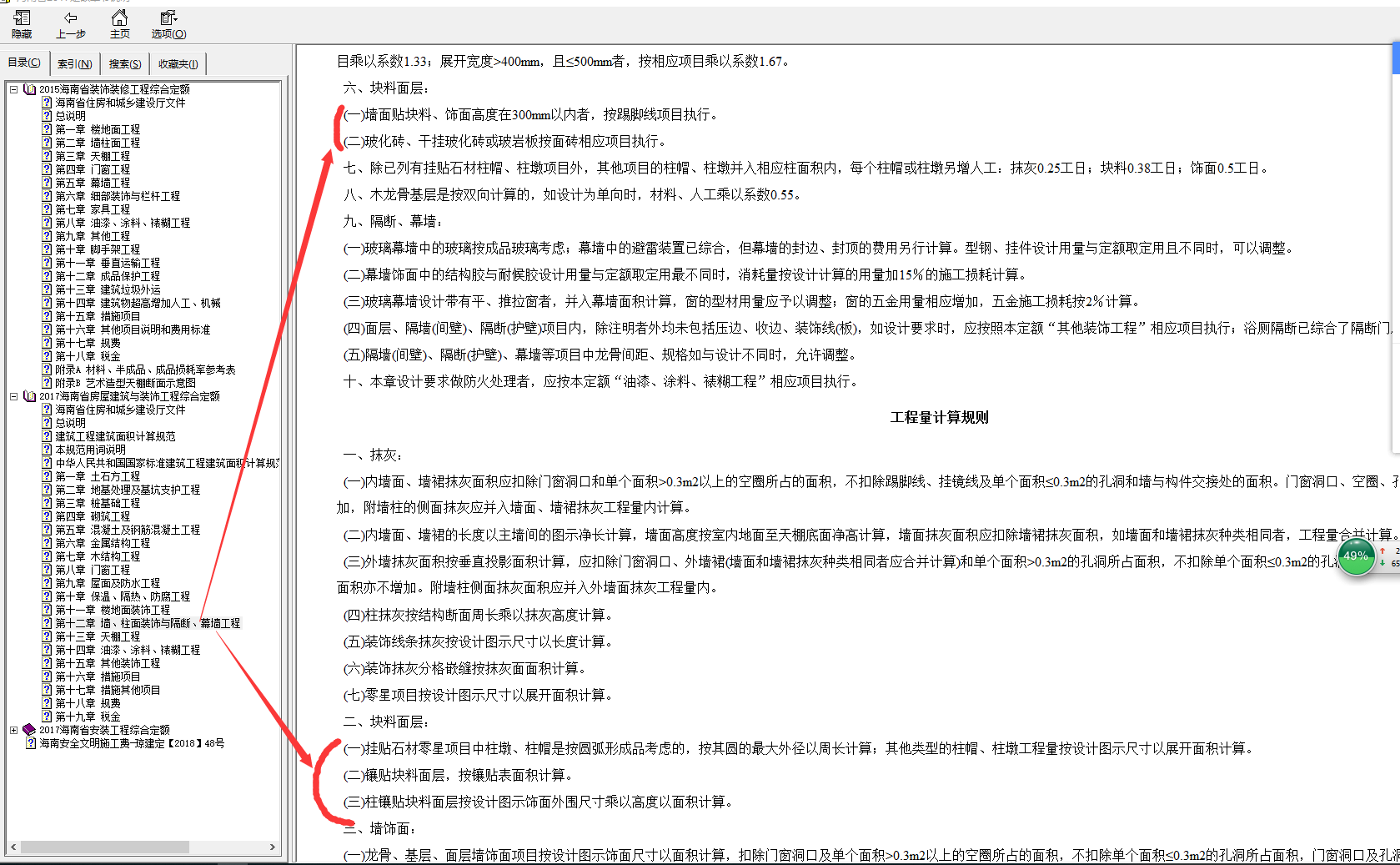Open 第十四章 建筑物超高增加人工、机械
Image resolution: width=1400 pixels, height=865 pixels.
pos(138,303)
